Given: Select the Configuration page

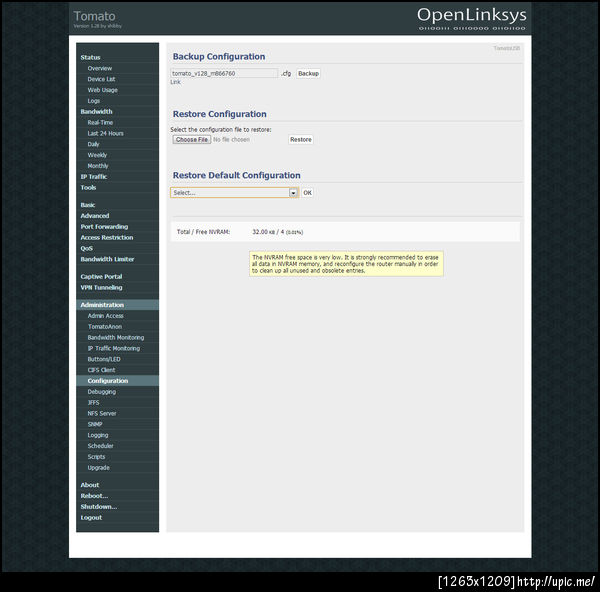Looking at the screenshot, I should 117,381.
